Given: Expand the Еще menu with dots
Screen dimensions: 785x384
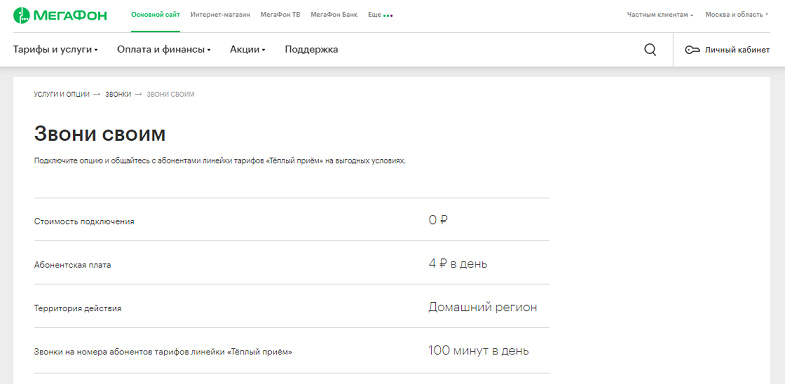Looking at the screenshot, I should (380, 15).
